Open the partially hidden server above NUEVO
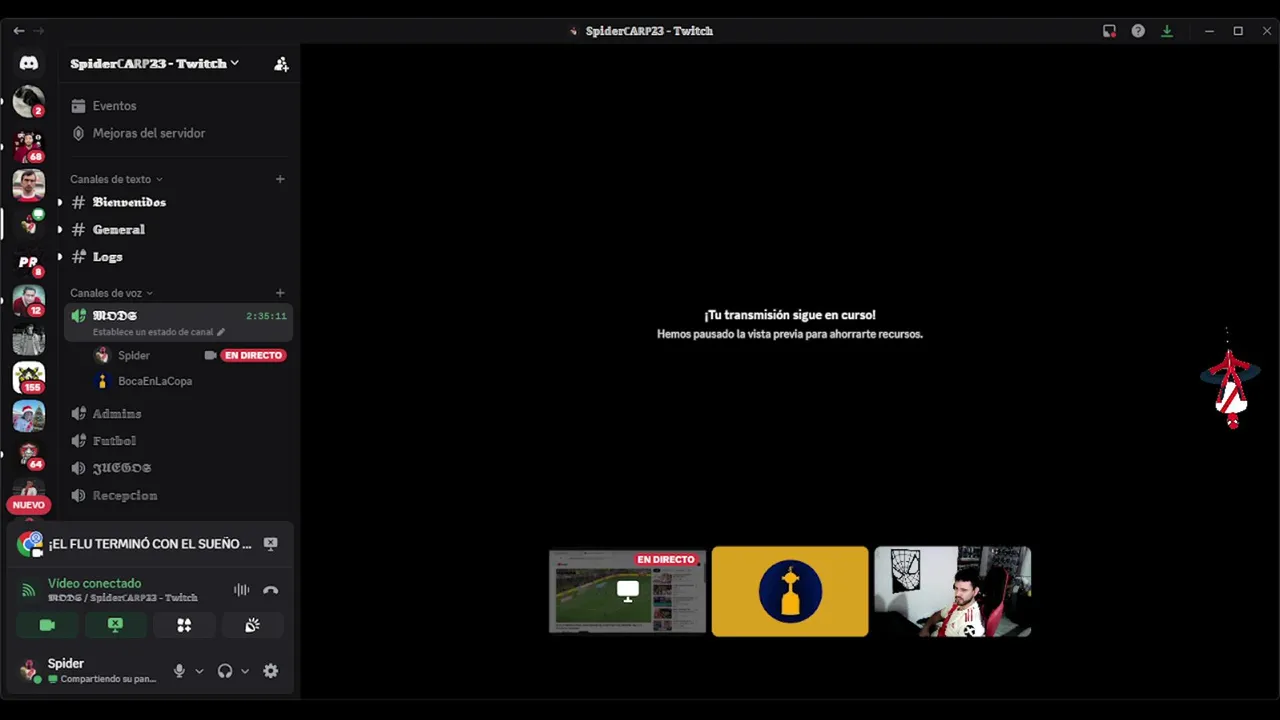The image size is (1280, 720). click(x=29, y=487)
